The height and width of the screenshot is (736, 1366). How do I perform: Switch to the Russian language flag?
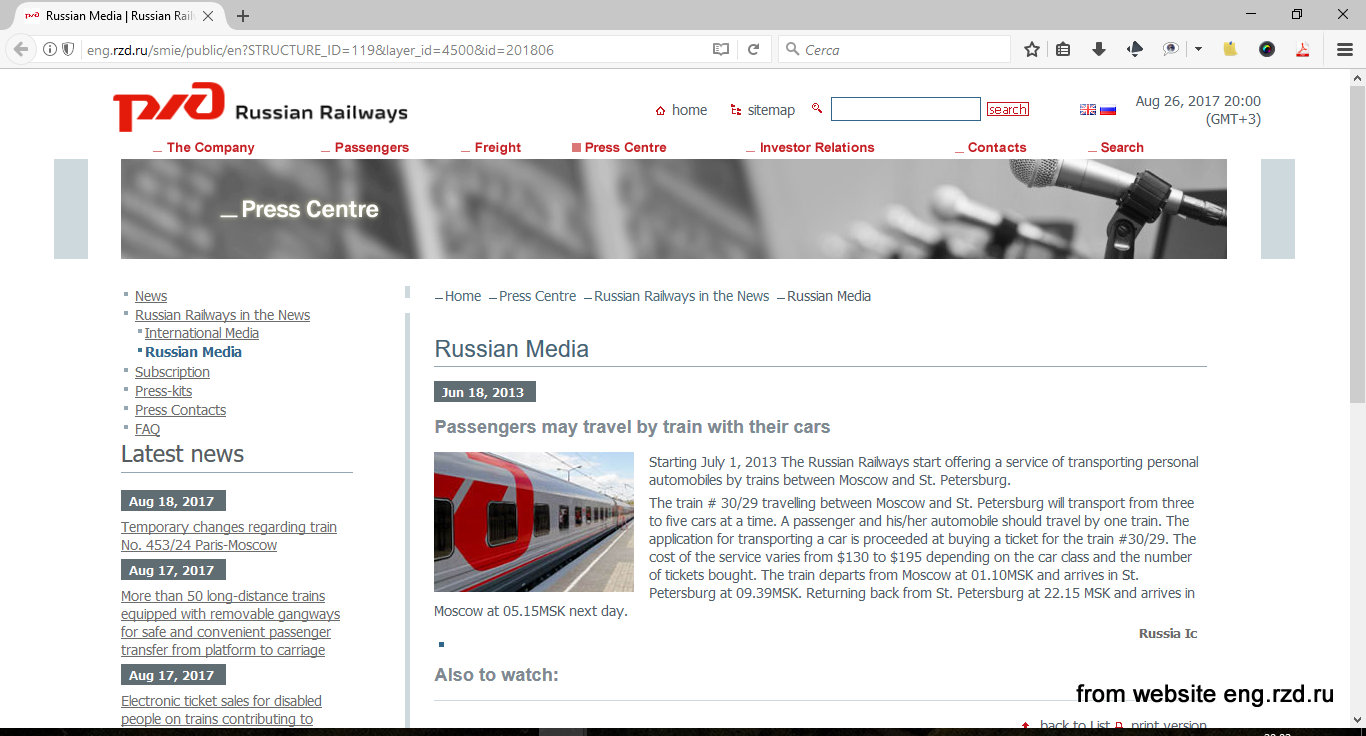1108,110
